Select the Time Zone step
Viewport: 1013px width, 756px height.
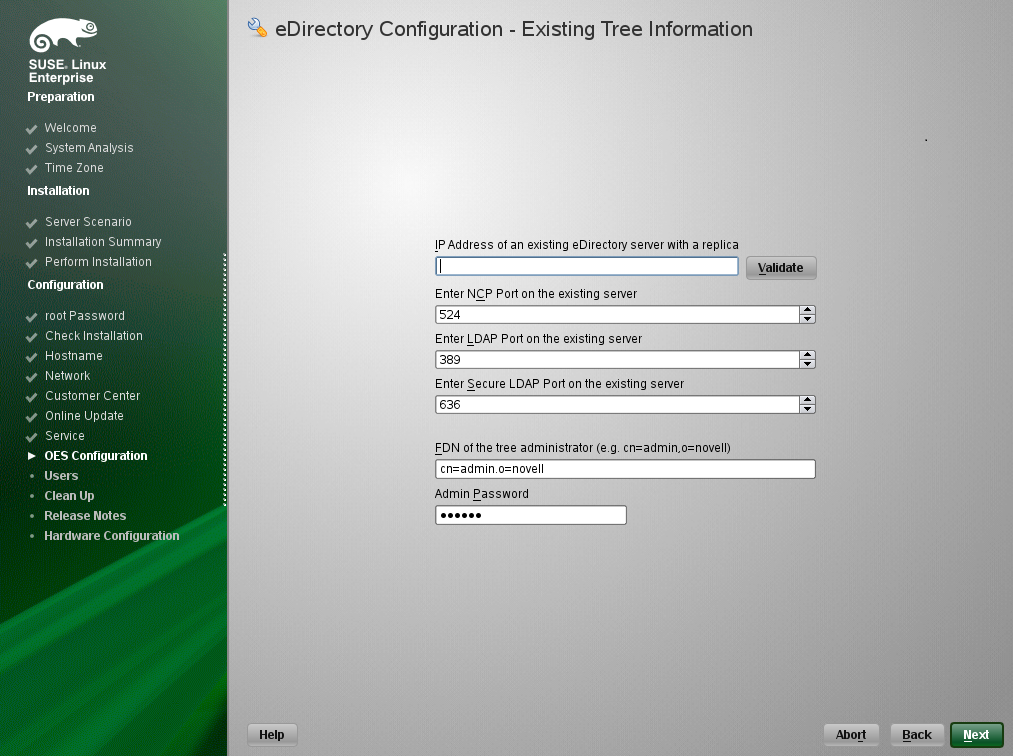pos(74,168)
